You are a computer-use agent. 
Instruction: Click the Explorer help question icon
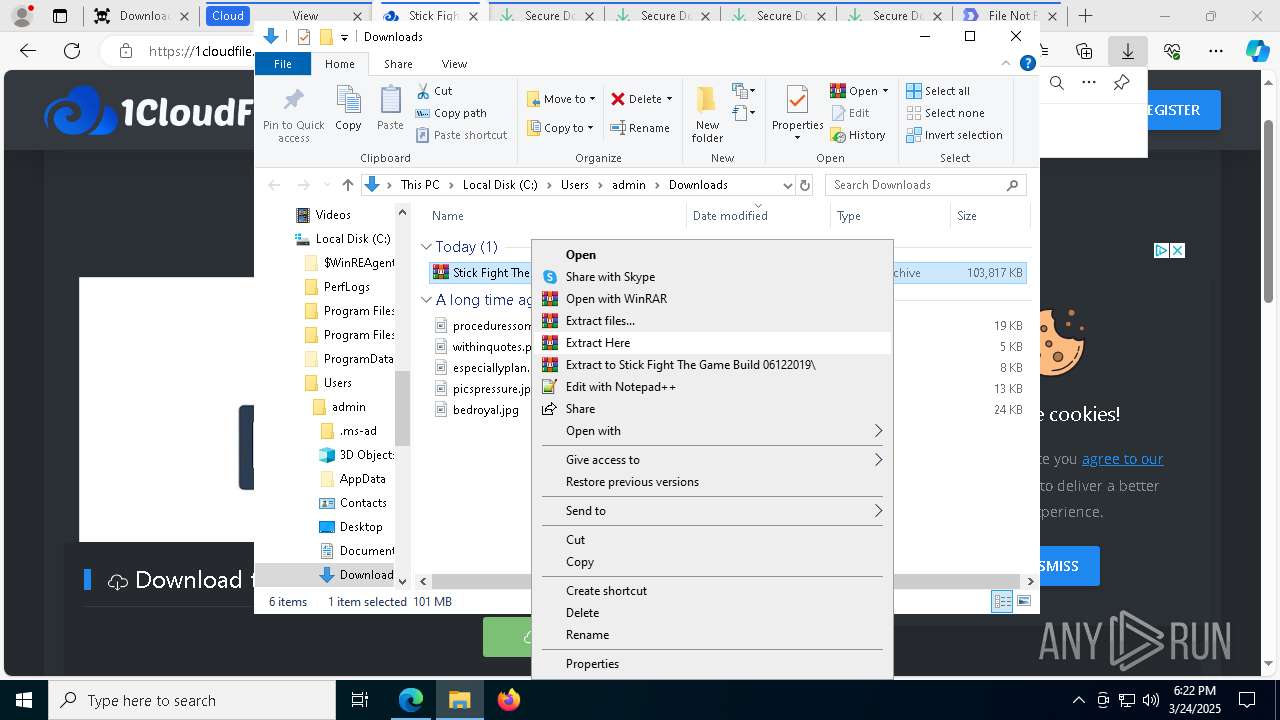click(x=1027, y=63)
